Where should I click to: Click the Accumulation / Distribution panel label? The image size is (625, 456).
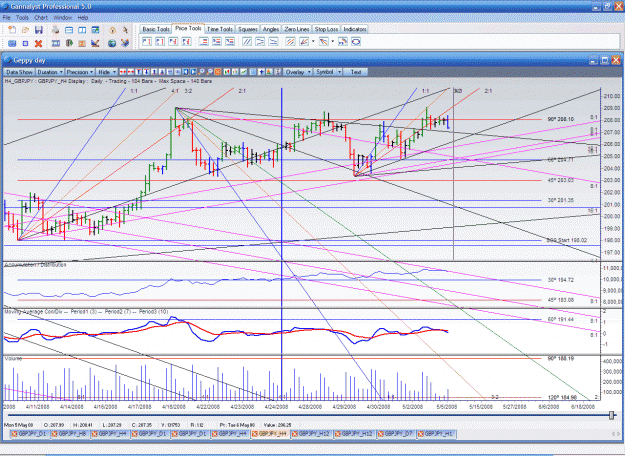(35, 265)
